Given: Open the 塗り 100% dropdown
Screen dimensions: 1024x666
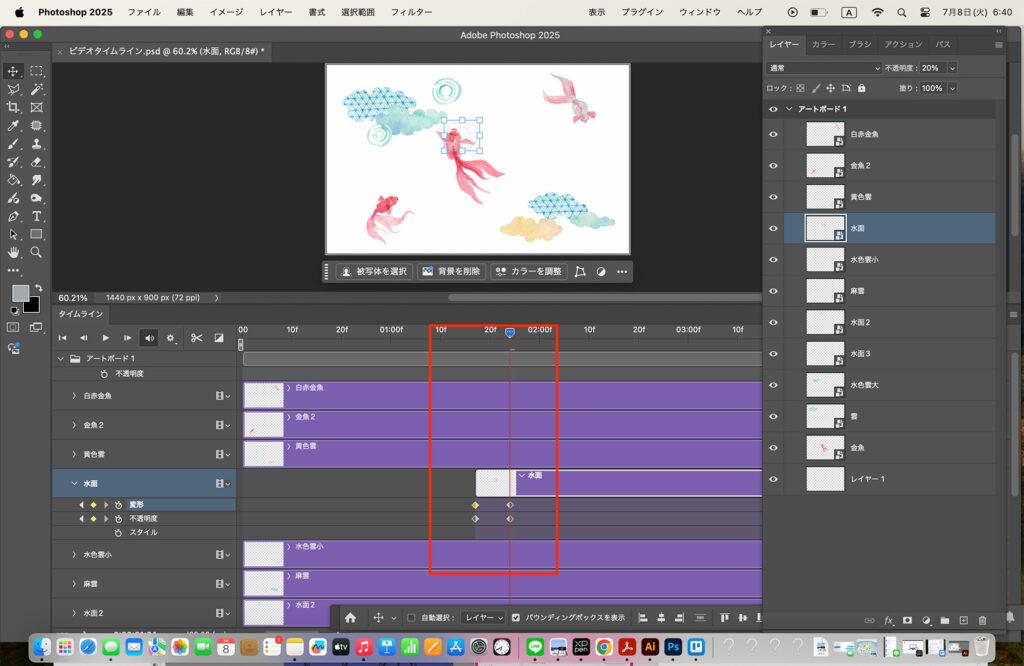Looking at the screenshot, I should point(952,88).
